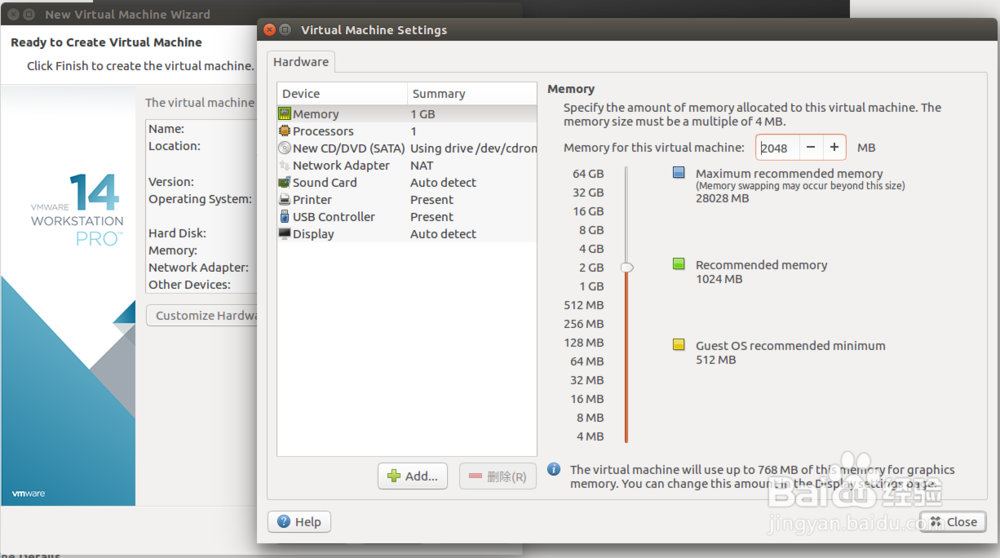Image resolution: width=1000 pixels, height=558 pixels.
Task: Click the 256 MB scale label
Action: pos(584,324)
